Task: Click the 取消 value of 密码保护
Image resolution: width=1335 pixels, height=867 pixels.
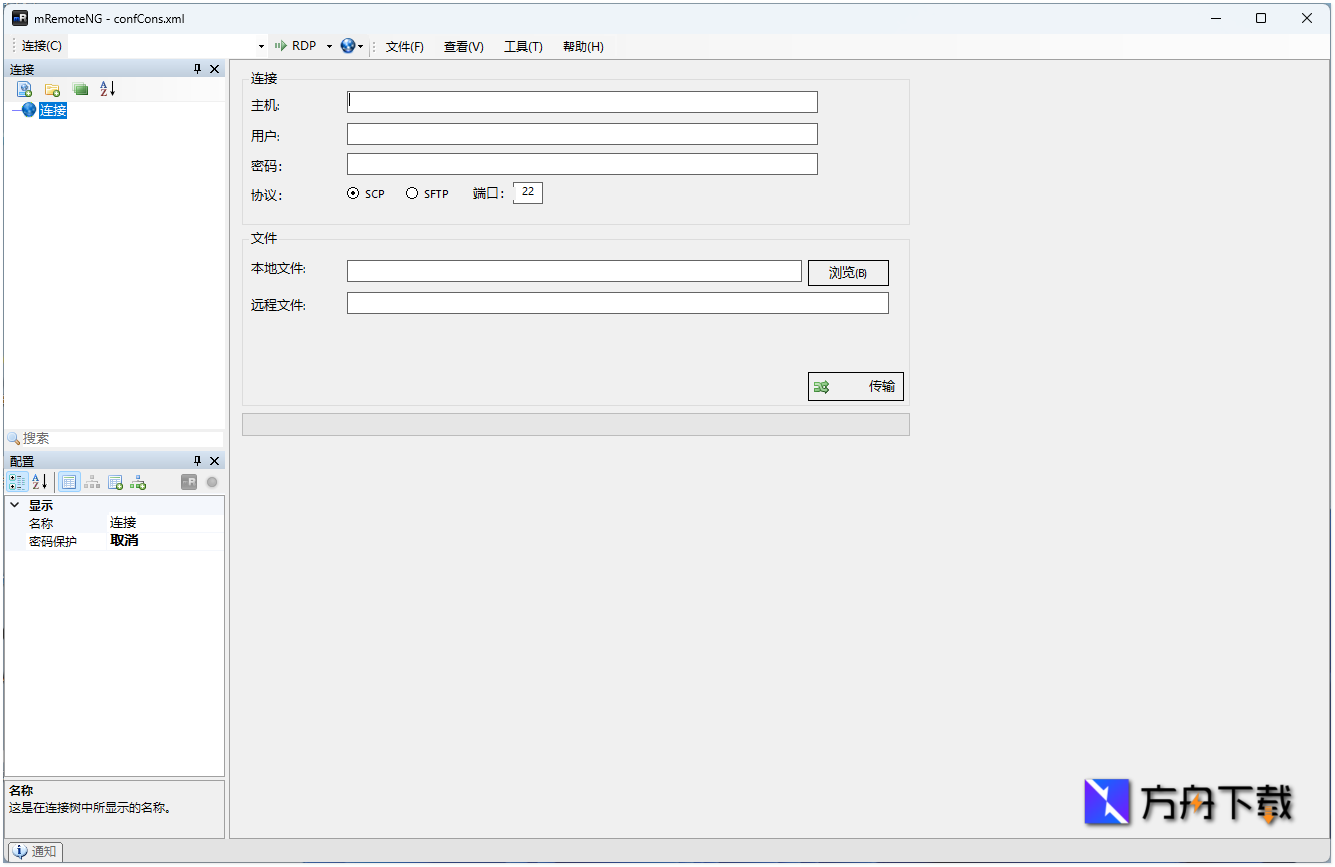Action: point(124,541)
